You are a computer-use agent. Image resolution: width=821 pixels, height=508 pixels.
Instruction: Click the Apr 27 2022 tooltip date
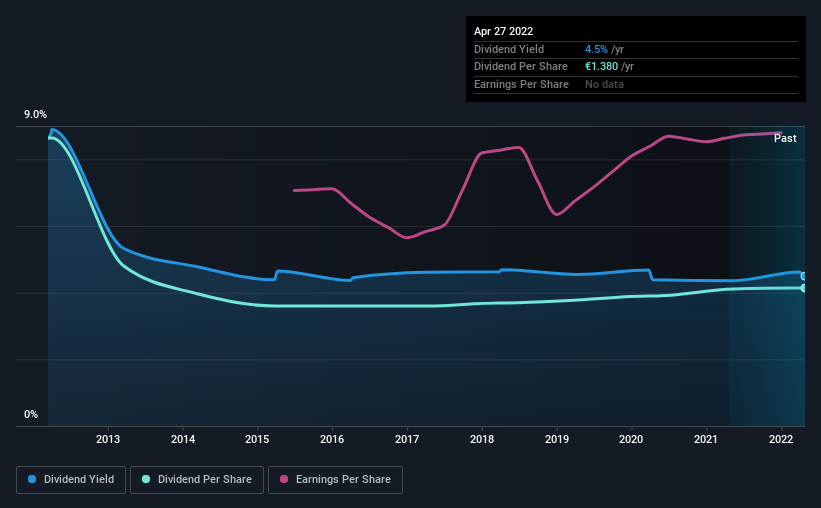pos(503,31)
